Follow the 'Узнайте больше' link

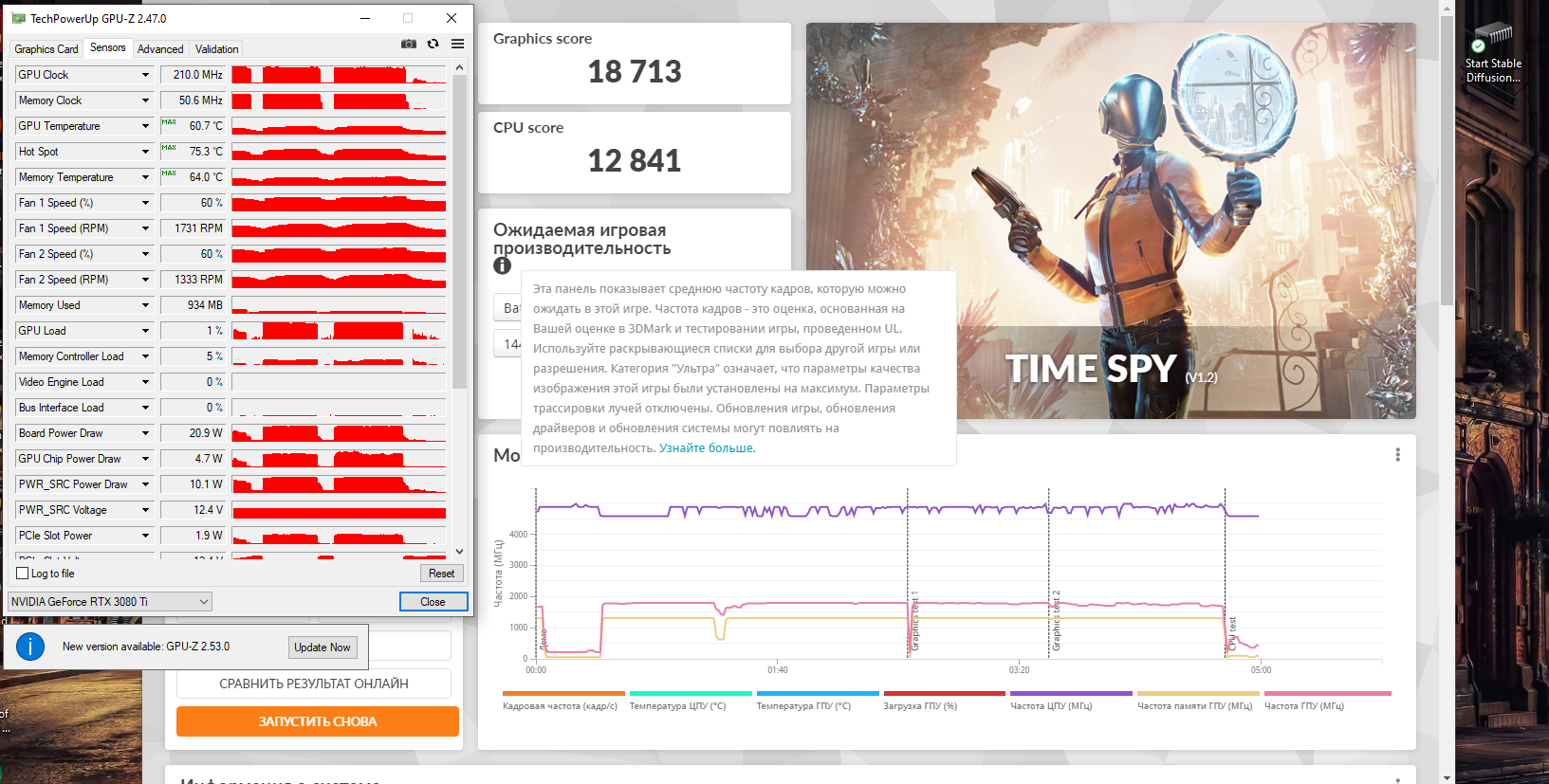(x=707, y=448)
